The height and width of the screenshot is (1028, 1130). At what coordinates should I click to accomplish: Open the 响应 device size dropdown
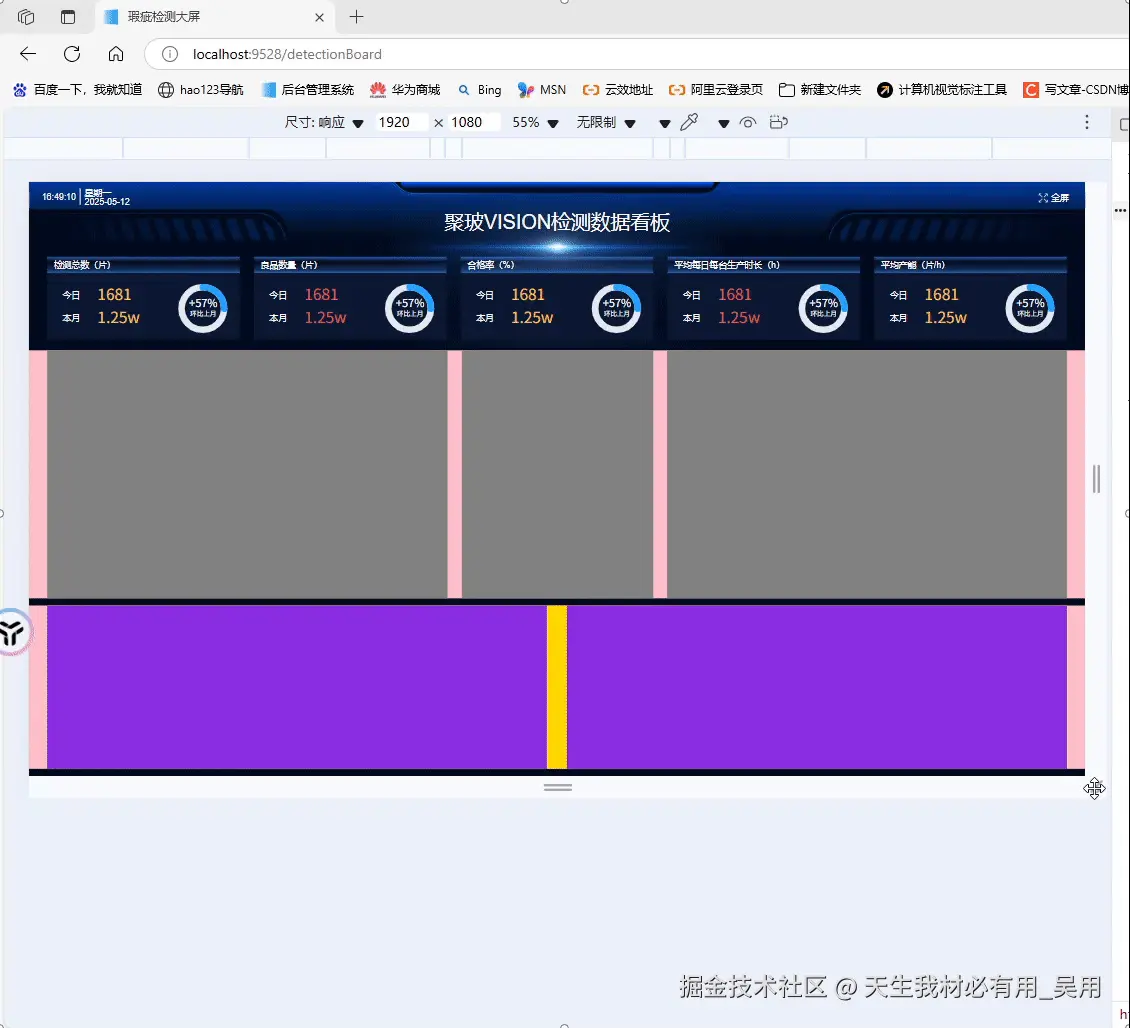(x=339, y=121)
